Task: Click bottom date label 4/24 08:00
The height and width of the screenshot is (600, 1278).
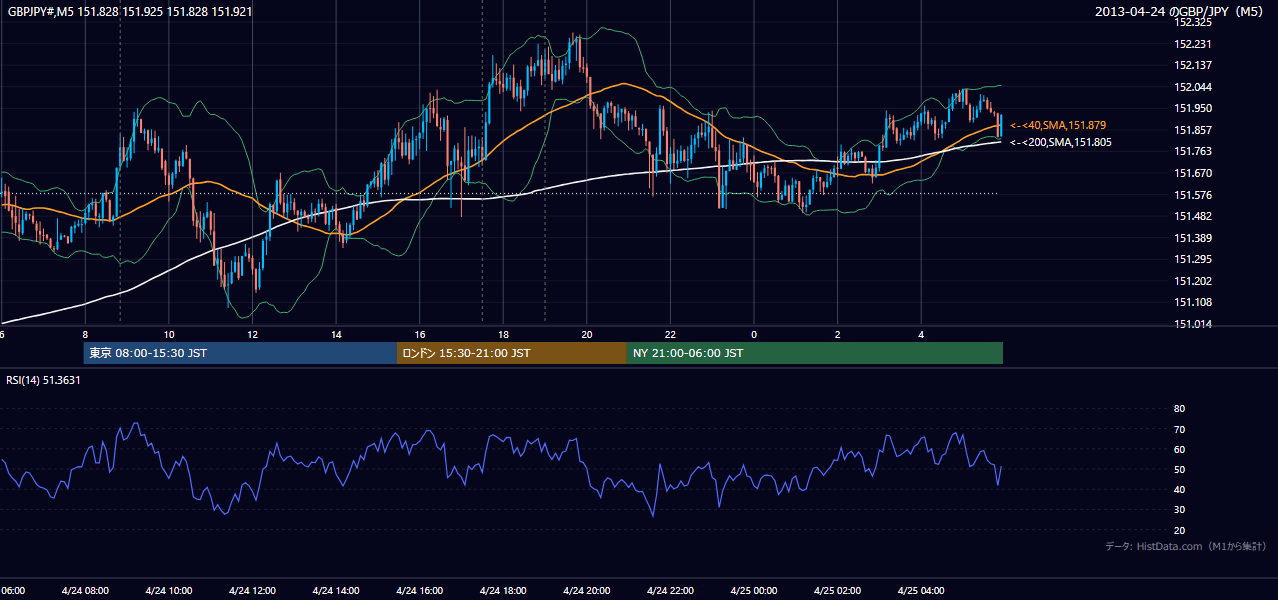Action: [85, 590]
